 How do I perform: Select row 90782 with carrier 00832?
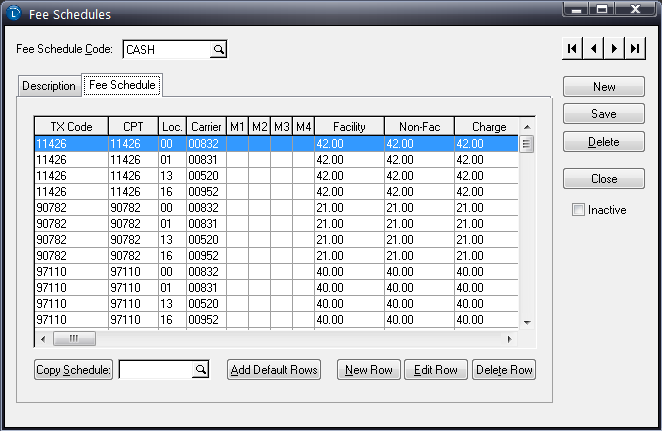click(x=277, y=208)
